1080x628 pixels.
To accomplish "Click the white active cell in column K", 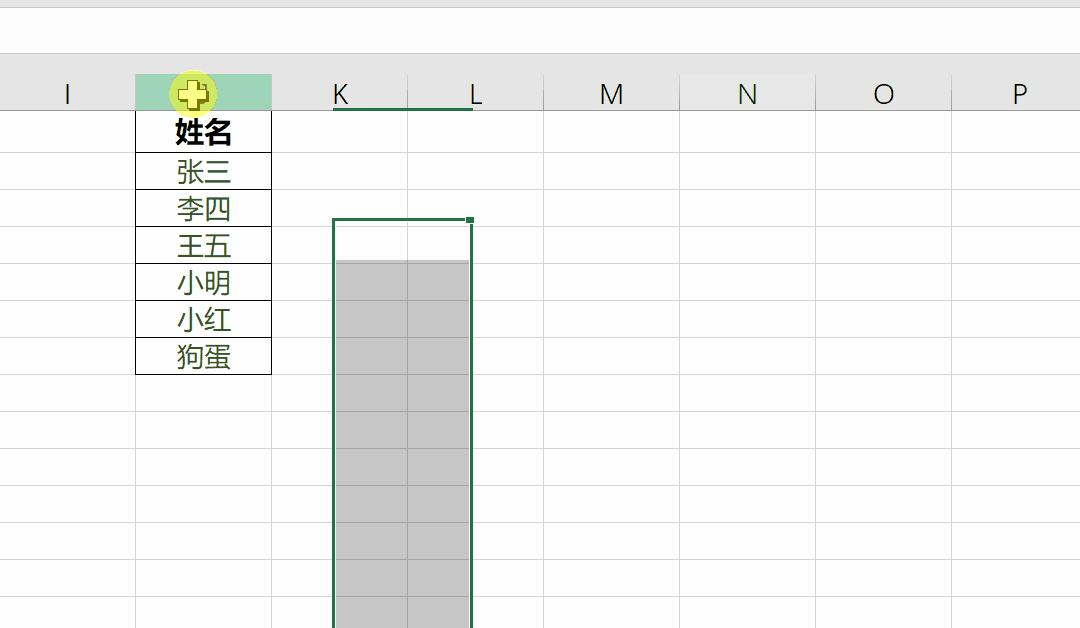I will (370, 240).
